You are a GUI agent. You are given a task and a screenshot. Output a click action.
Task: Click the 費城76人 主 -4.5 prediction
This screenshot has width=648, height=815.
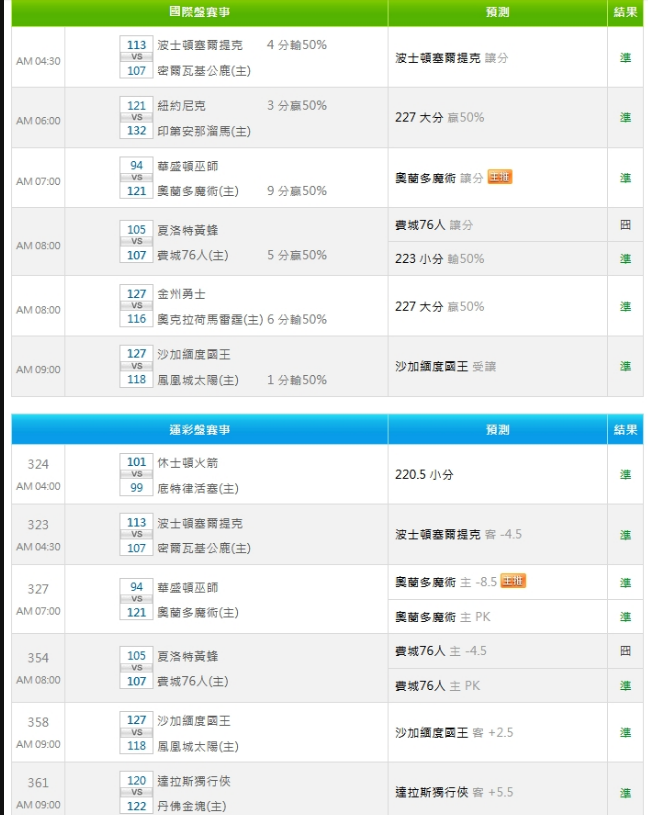[x=441, y=651]
